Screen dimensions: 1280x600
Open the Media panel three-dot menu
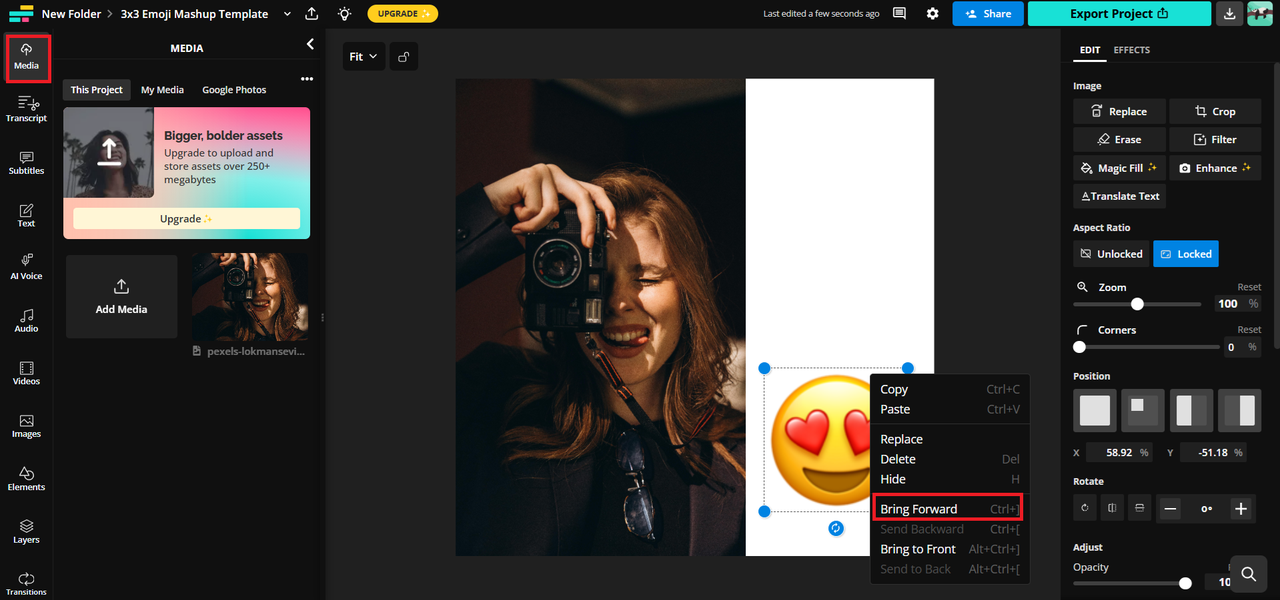(307, 80)
